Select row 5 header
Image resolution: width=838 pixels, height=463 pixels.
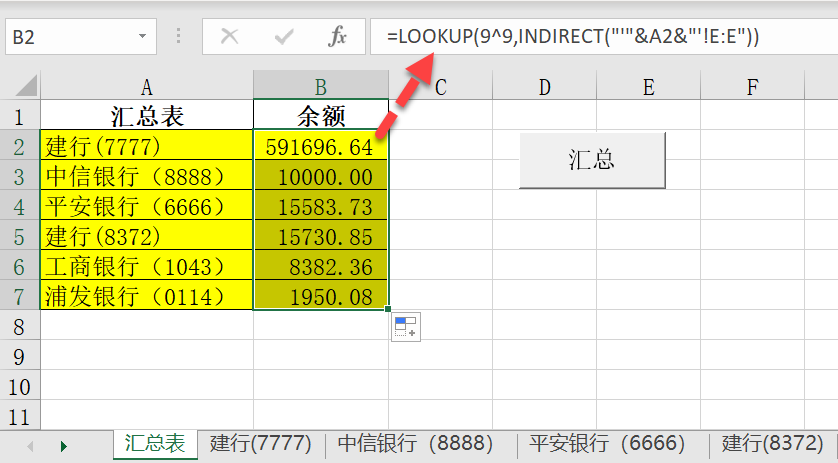click(x=20, y=235)
